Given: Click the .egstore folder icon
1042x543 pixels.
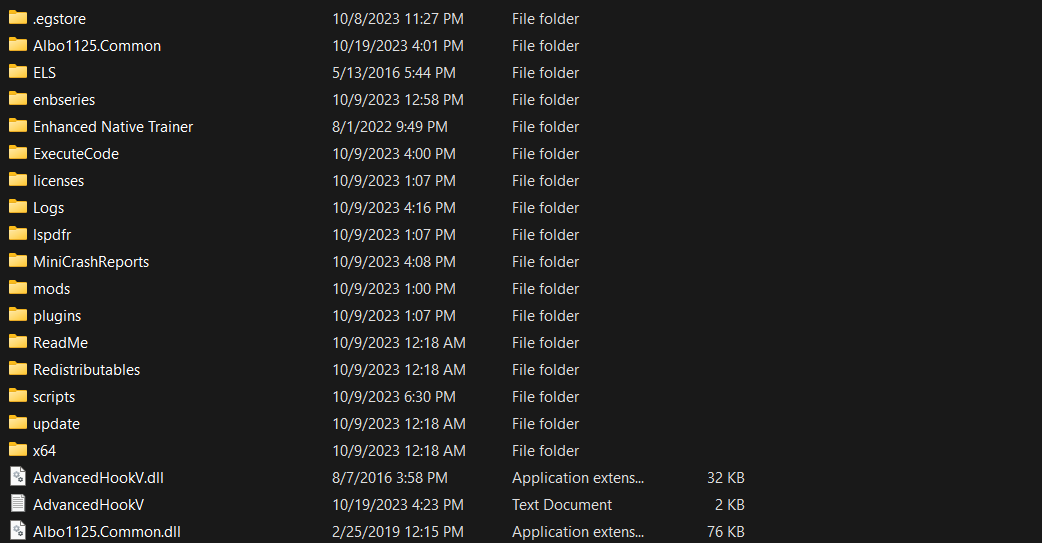Looking at the screenshot, I should (17, 18).
